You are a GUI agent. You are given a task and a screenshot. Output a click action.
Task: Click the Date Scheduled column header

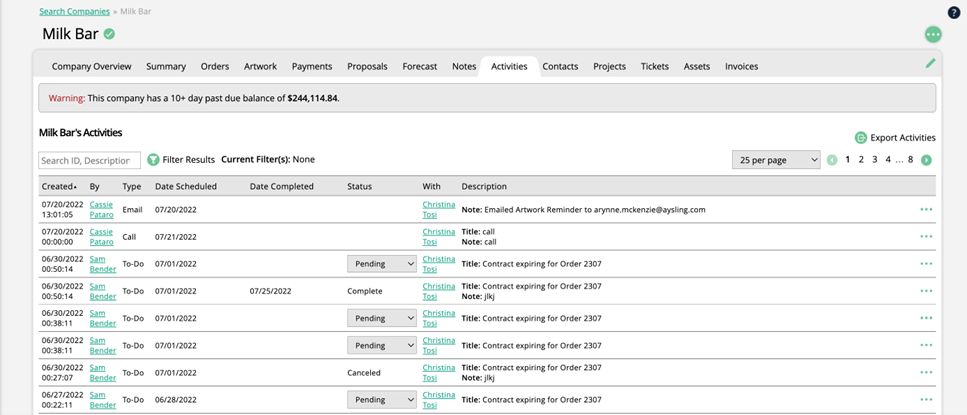click(x=186, y=186)
